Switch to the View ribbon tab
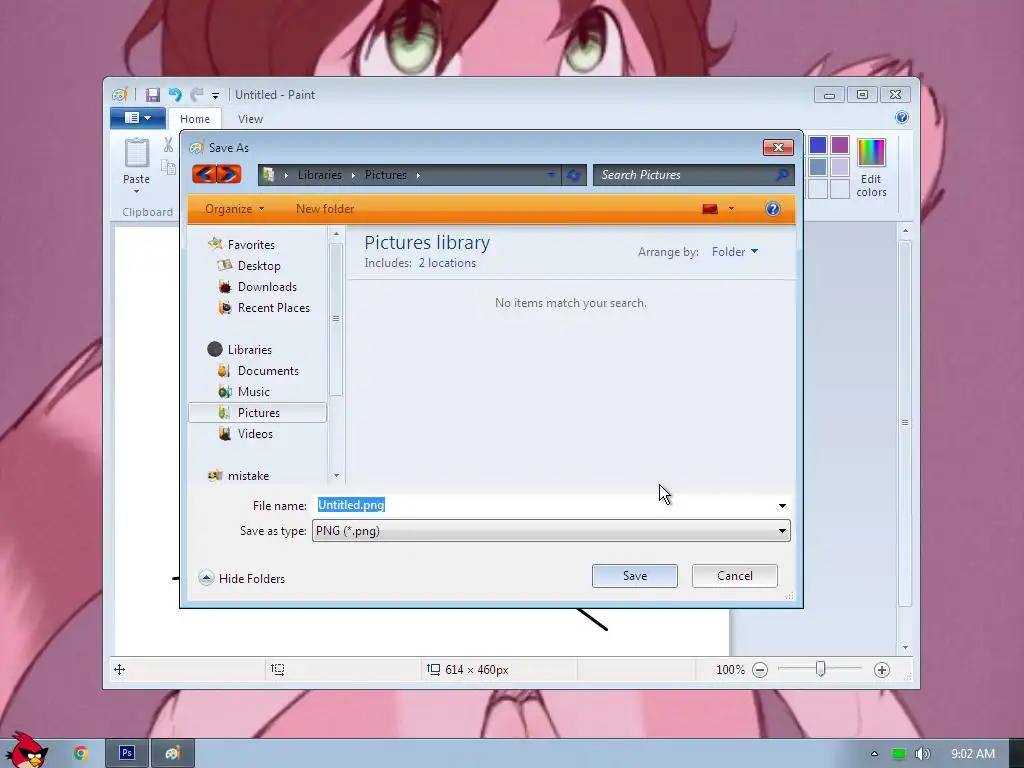The width and height of the screenshot is (1024, 768). [250, 119]
